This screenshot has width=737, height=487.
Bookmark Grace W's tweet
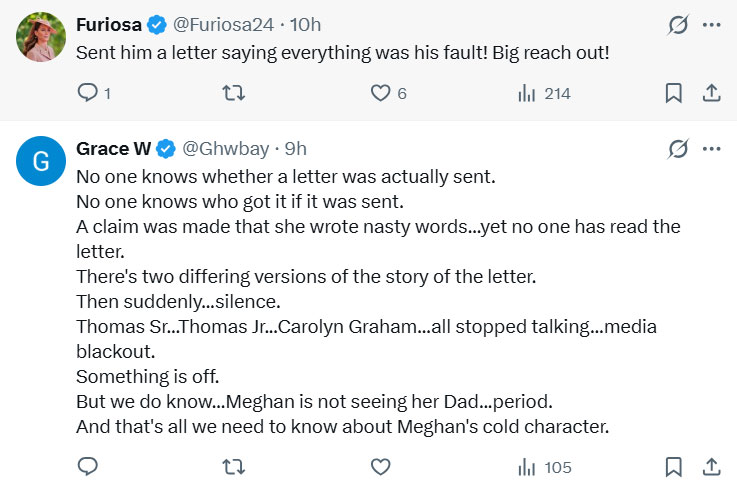coord(674,466)
